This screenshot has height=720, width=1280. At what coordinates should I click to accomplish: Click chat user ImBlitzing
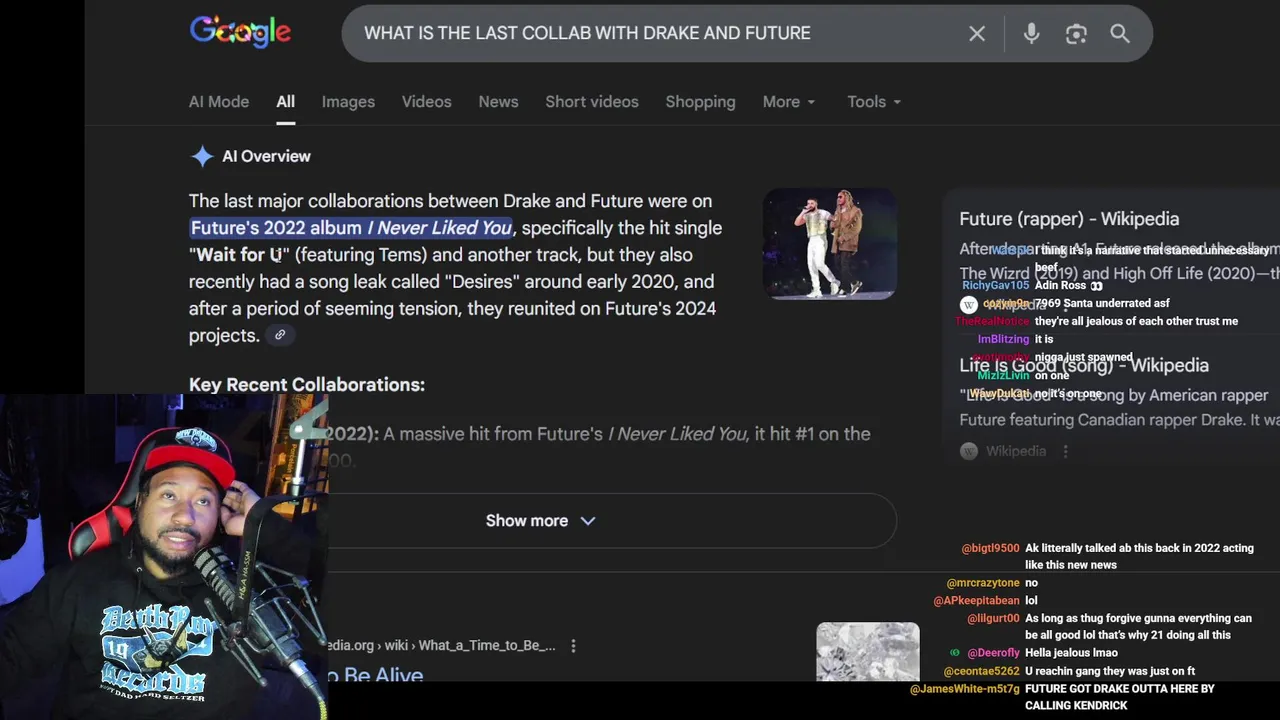coord(1003,339)
